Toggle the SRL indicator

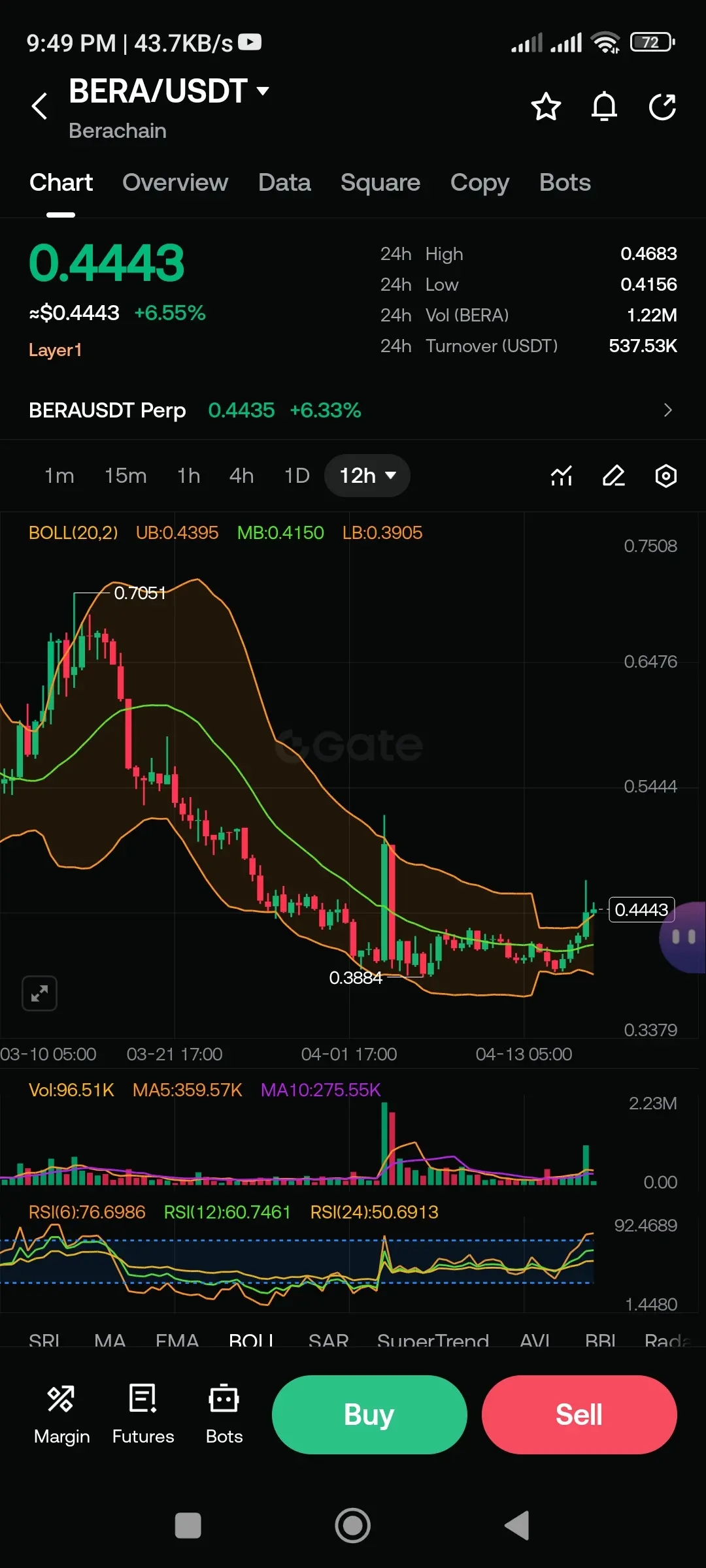pyautogui.click(x=44, y=1342)
